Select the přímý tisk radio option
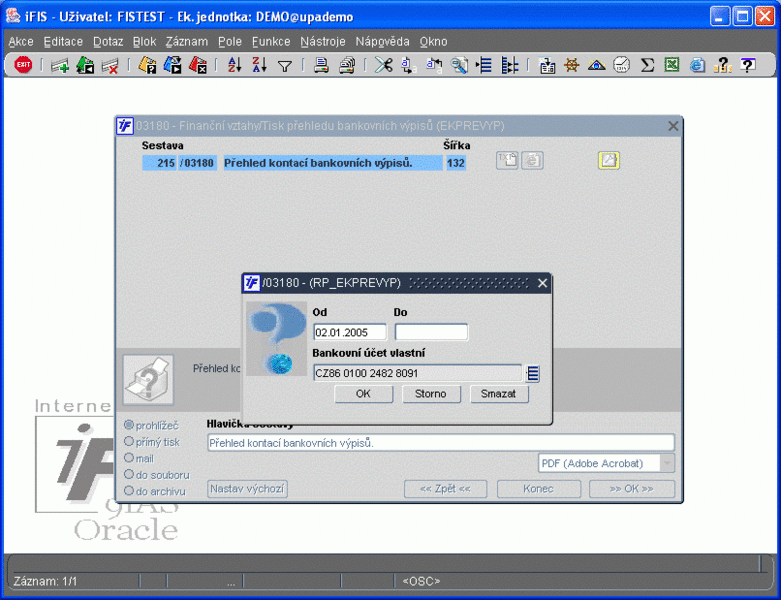The image size is (781, 600). 129,441
